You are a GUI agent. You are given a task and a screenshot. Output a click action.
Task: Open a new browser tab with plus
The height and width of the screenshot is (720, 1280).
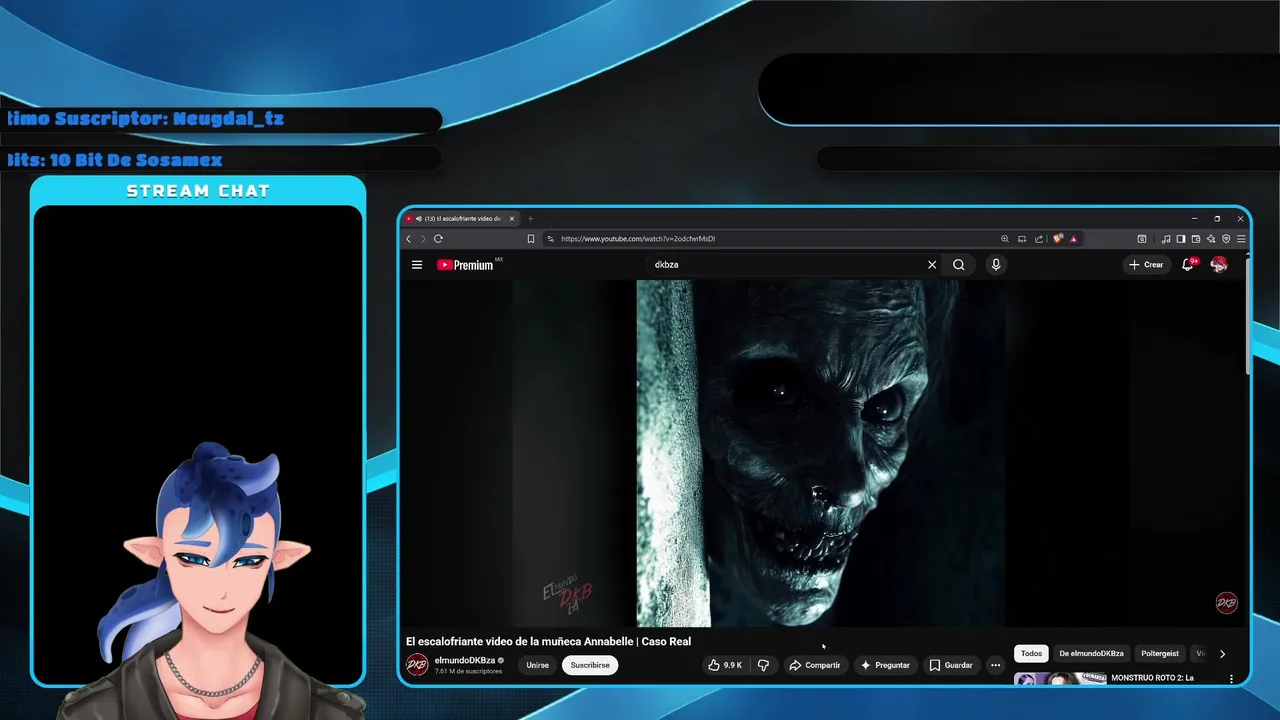(531, 219)
